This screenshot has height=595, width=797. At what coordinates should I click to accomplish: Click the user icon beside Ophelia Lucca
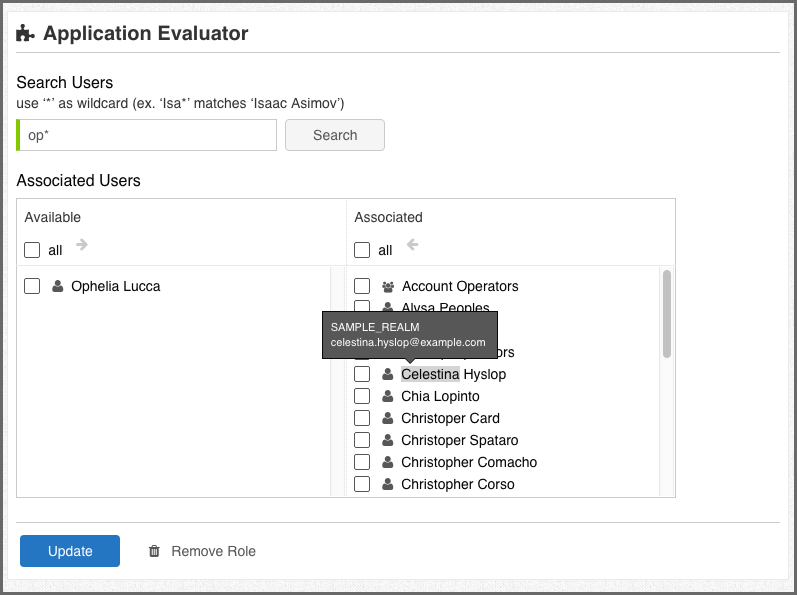pyautogui.click(x=57, y=287)
